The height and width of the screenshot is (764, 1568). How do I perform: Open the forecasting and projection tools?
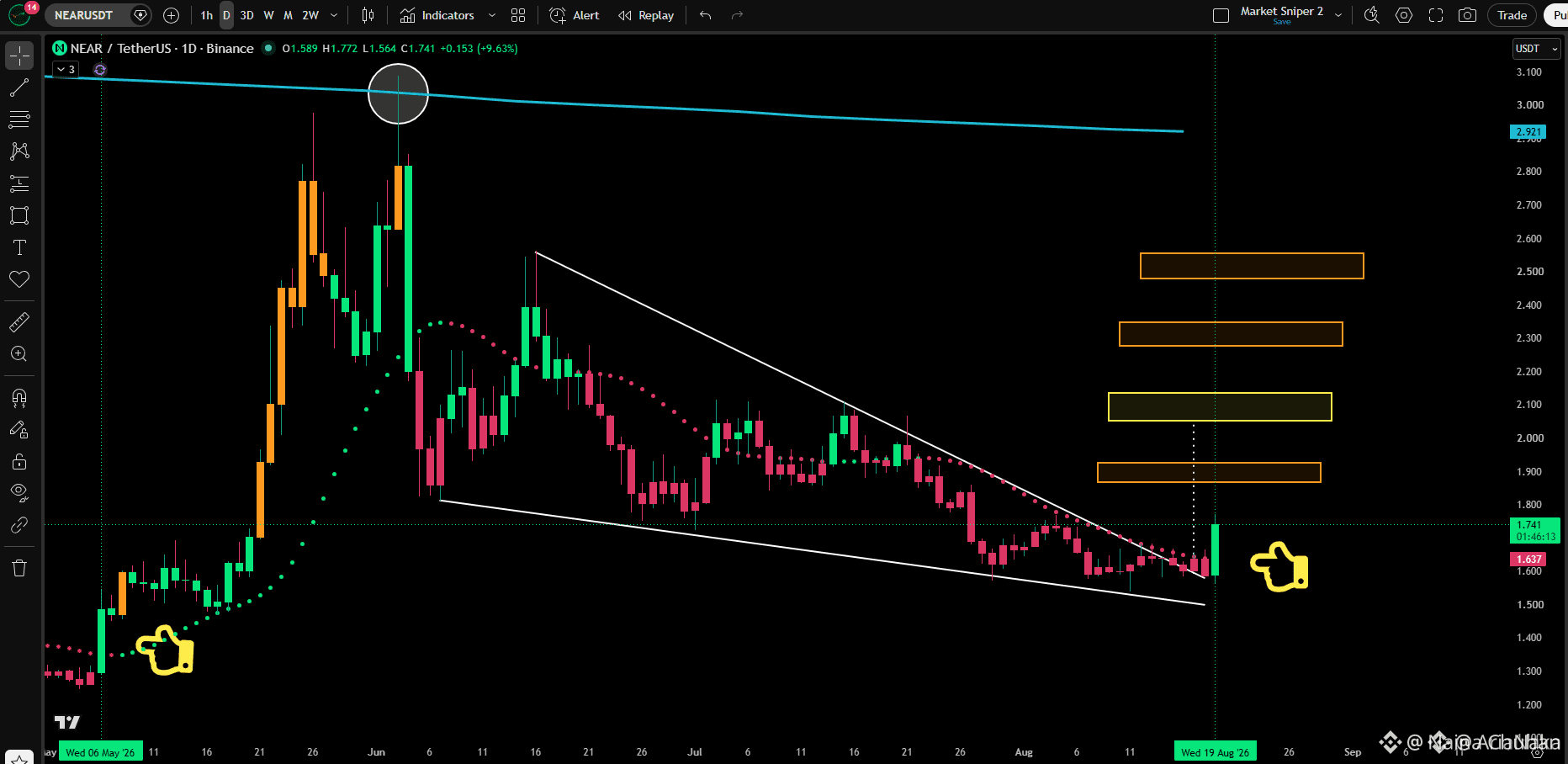click(x=19, y=183)
